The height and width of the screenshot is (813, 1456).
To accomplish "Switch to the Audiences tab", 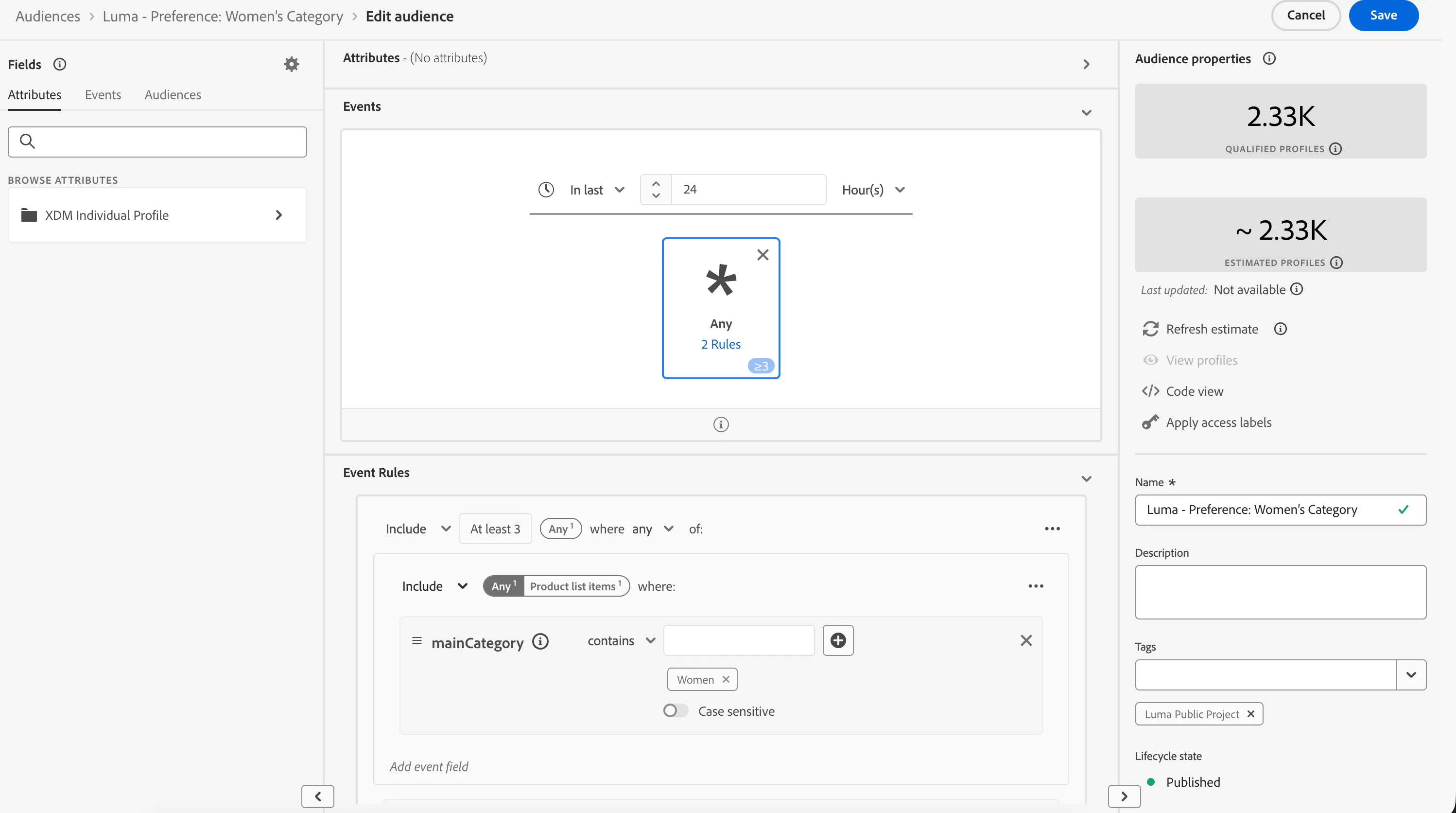I will [173, 95].
